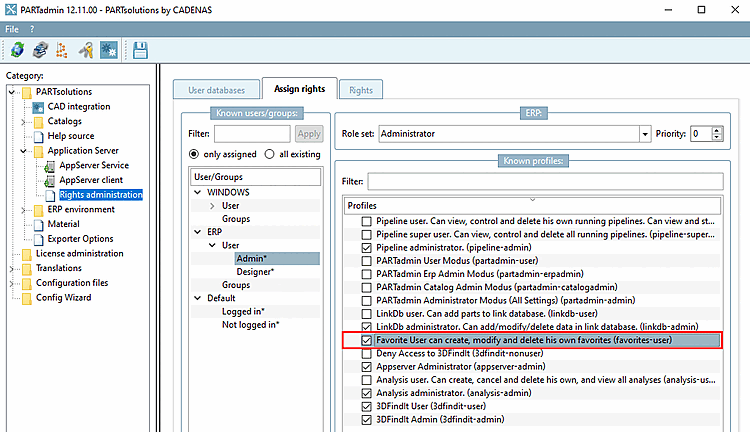
Task: Check the PARTadmin Catalog Admin Modus checkbox
Action: coord(366,288)
